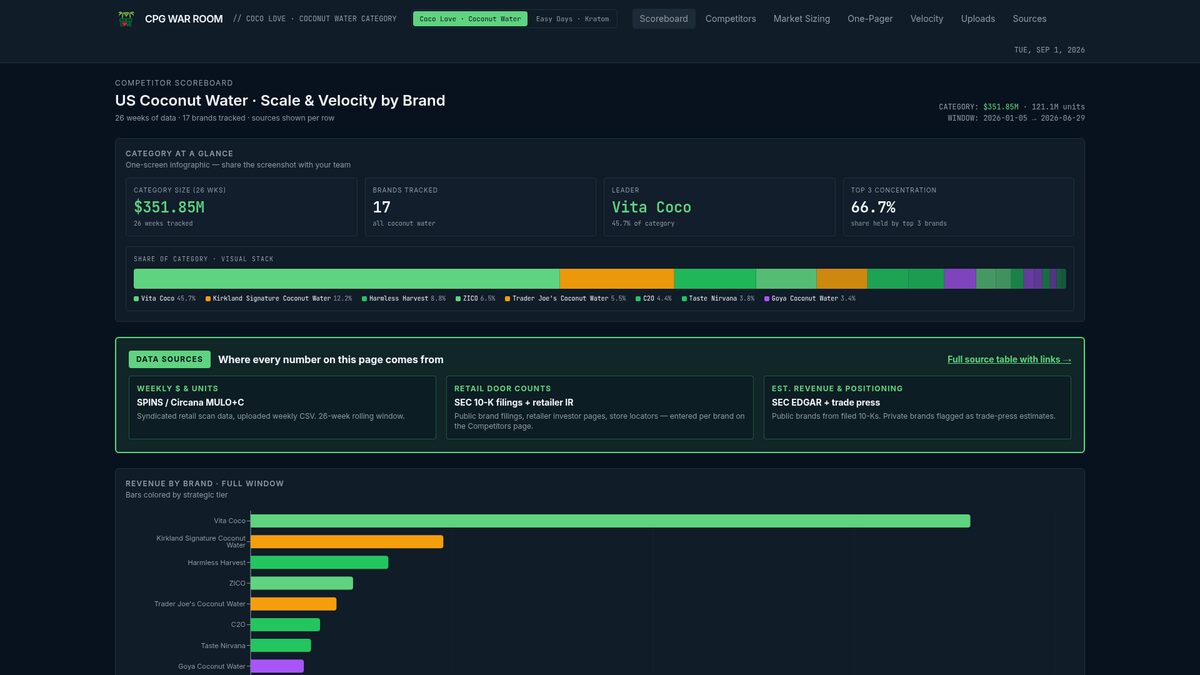
Task: Click the Taste Nirvana 3.8% legend entry
Action: pyautogui.click(x=718, y=298)
